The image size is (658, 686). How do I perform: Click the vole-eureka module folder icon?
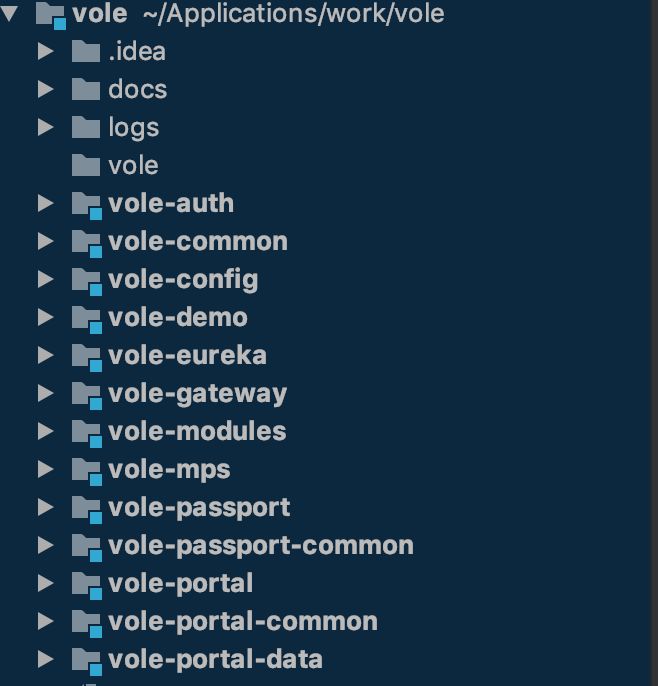87,356
